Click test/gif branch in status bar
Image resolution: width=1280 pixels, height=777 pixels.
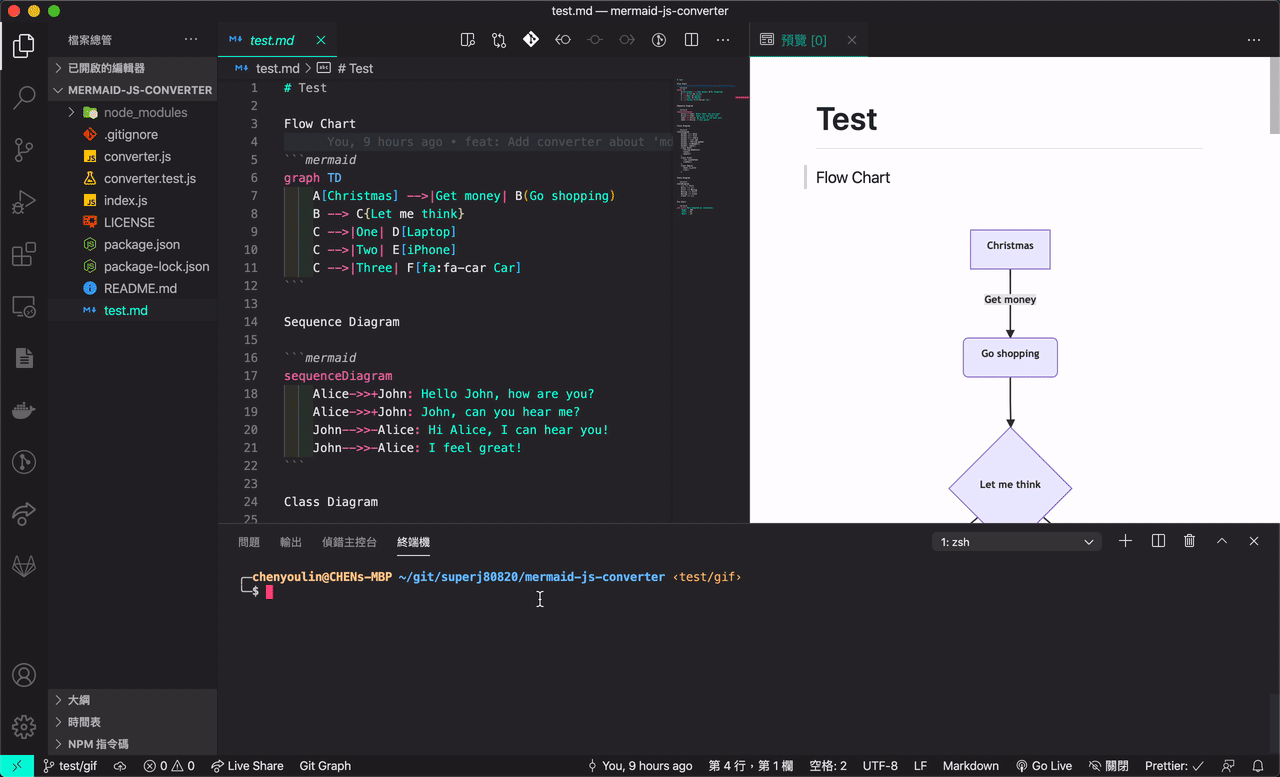(69, 766)
